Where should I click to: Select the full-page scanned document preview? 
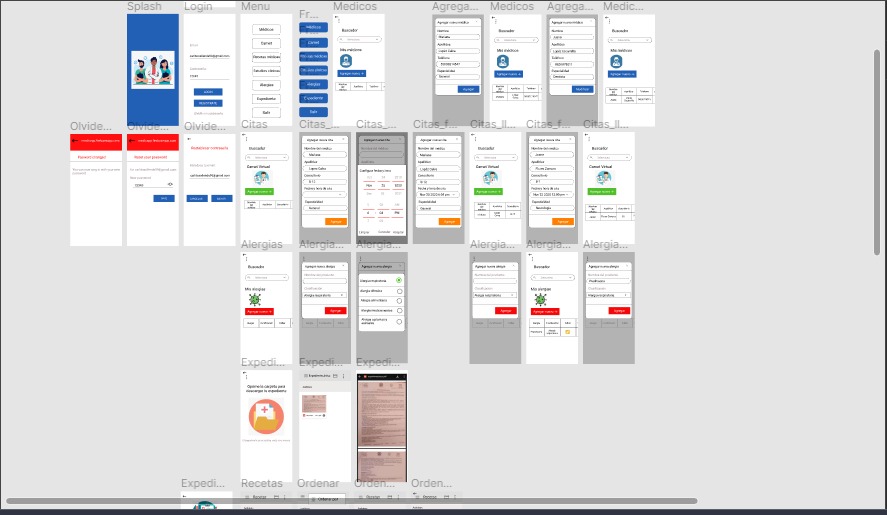tap(382, 413)
